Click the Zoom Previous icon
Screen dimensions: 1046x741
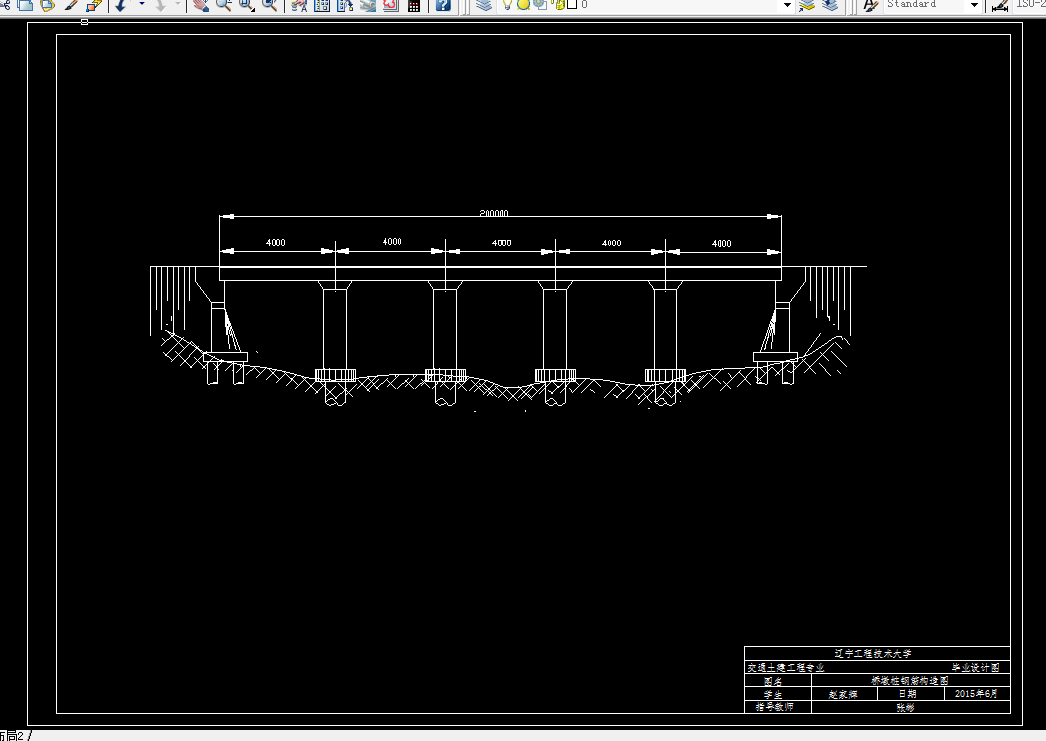(270, 5)
